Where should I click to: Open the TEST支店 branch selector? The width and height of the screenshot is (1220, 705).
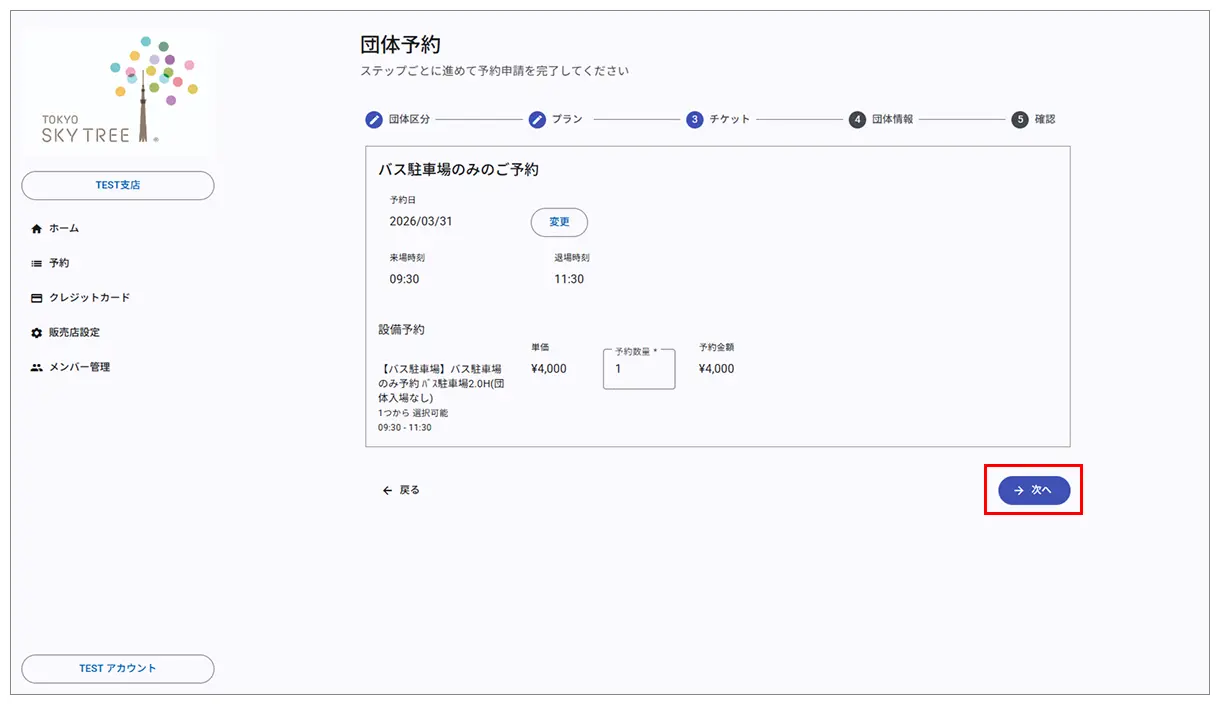point(117,185)
